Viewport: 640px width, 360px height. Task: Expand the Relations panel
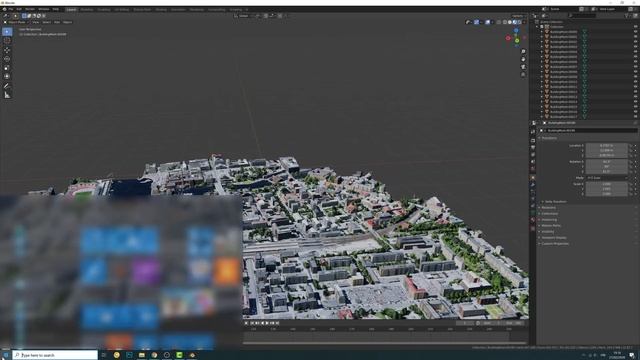pos(548,207)
